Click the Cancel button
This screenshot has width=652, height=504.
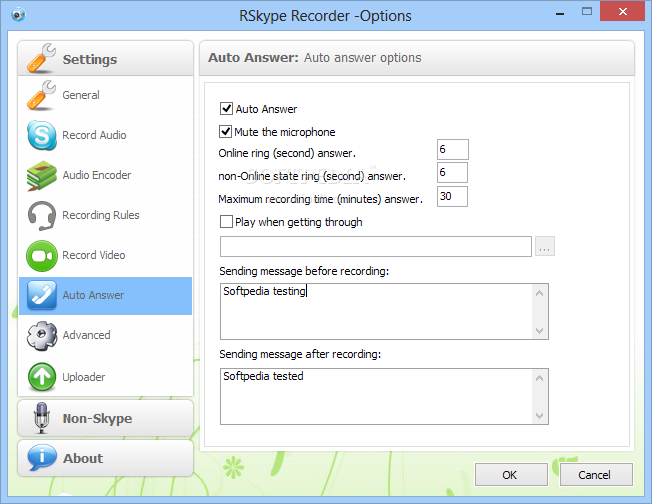(596, 475)
